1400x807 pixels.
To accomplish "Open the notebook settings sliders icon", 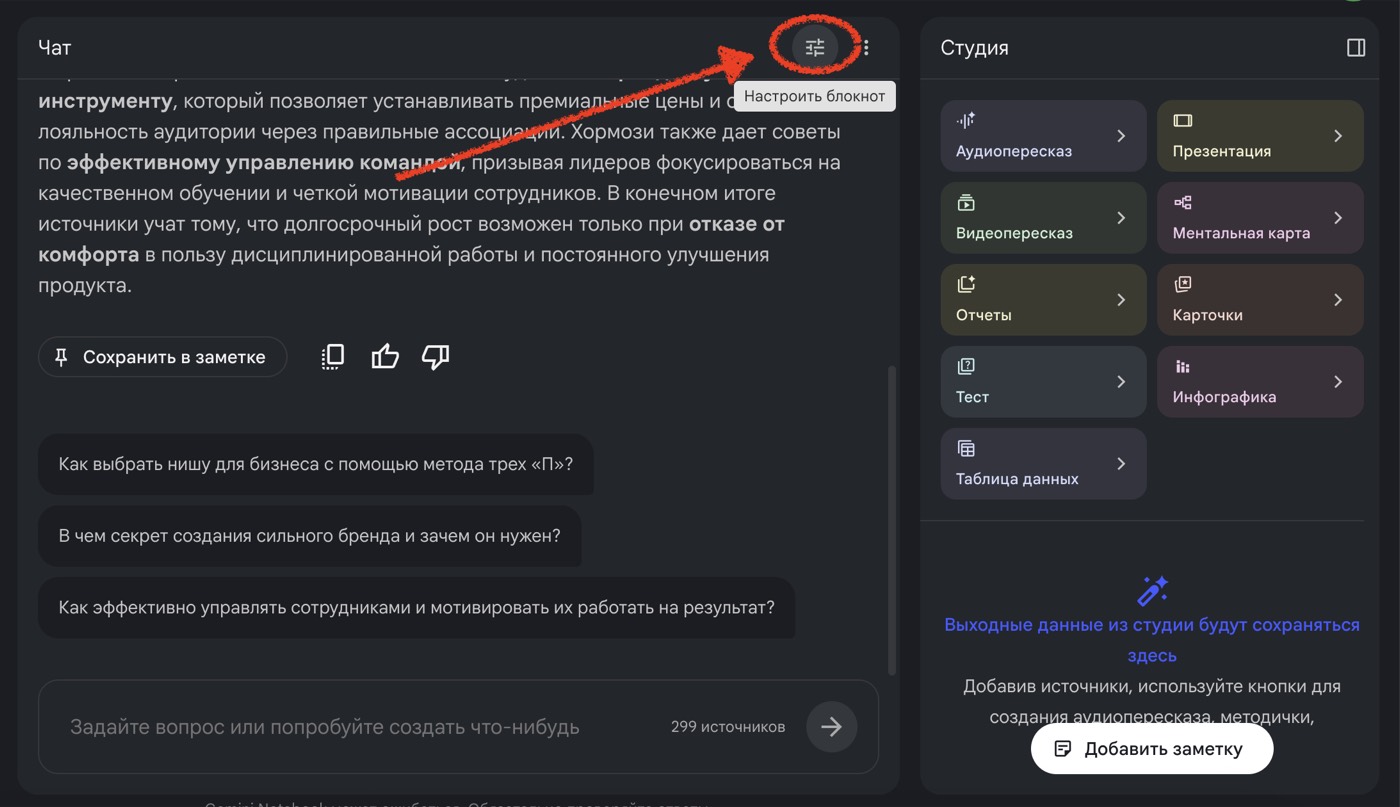I will point(815,47).
